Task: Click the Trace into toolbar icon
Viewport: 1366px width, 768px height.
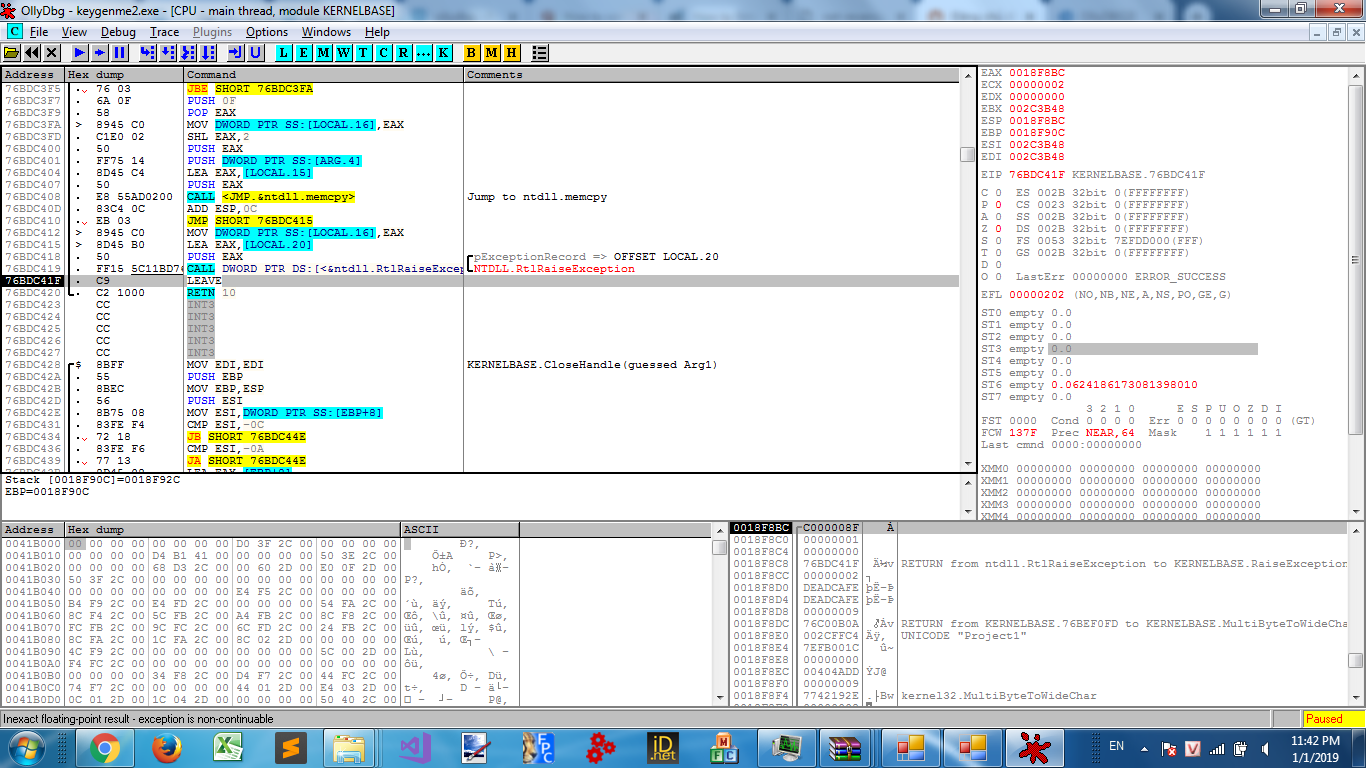Action: 188,52
